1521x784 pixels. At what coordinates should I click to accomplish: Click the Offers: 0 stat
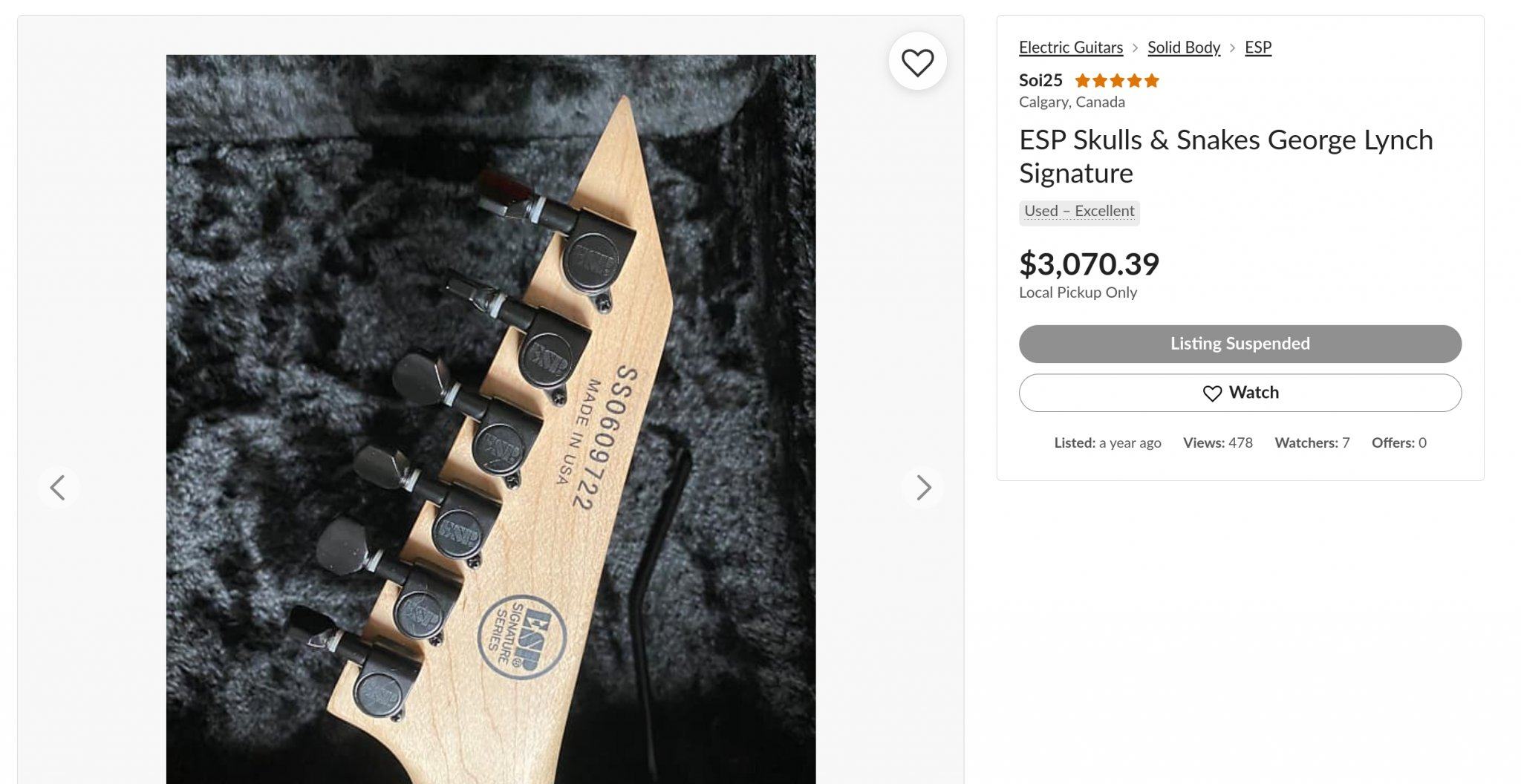1398,443
